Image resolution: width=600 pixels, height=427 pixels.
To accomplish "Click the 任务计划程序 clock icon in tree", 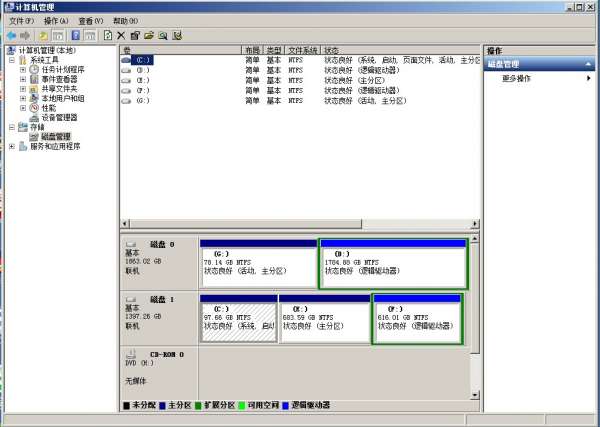I will (x=34, y=69).
